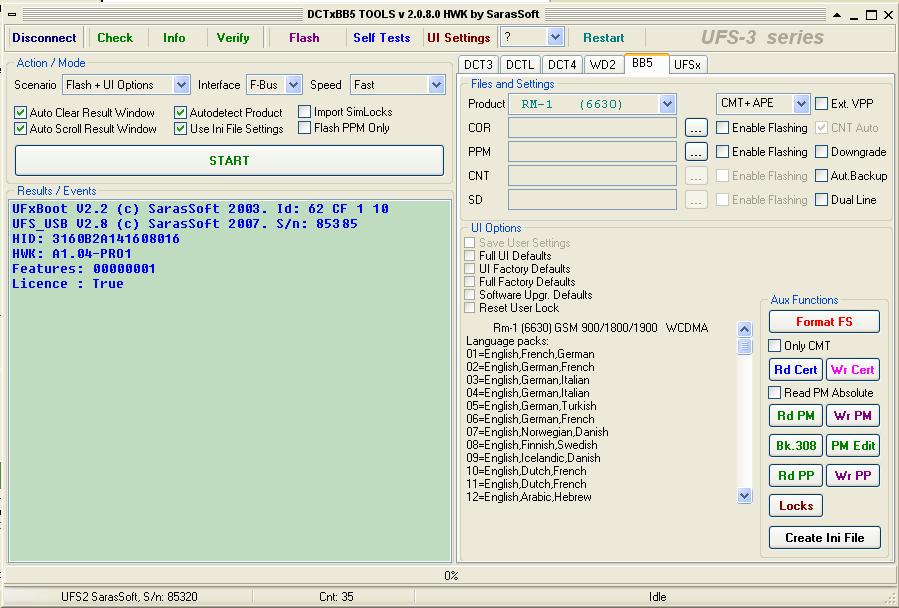Click the Format FS button
899x608 pixels.
824,322
